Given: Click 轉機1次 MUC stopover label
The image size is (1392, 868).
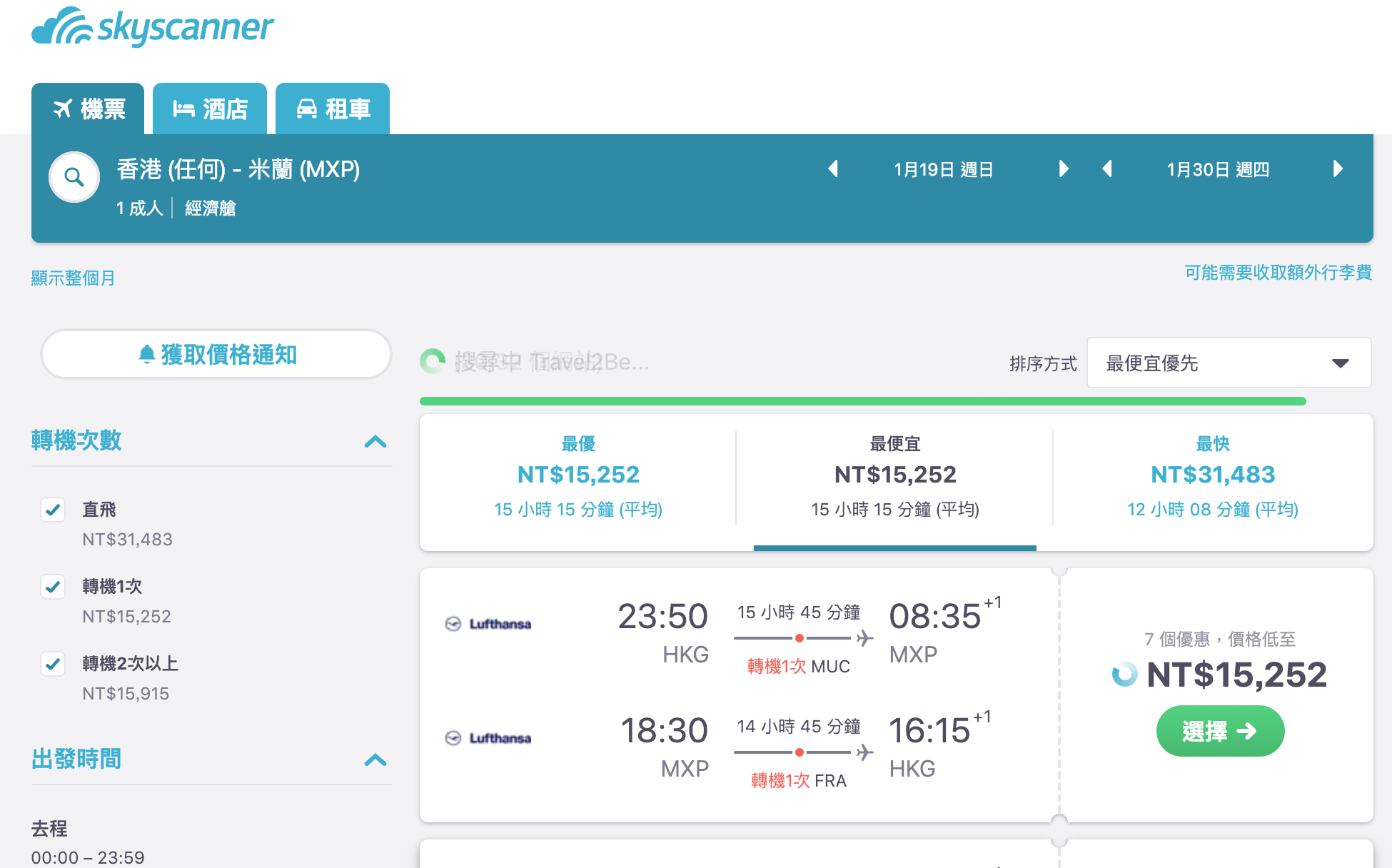Looking at the screenshot, I should tap(799, 667).
